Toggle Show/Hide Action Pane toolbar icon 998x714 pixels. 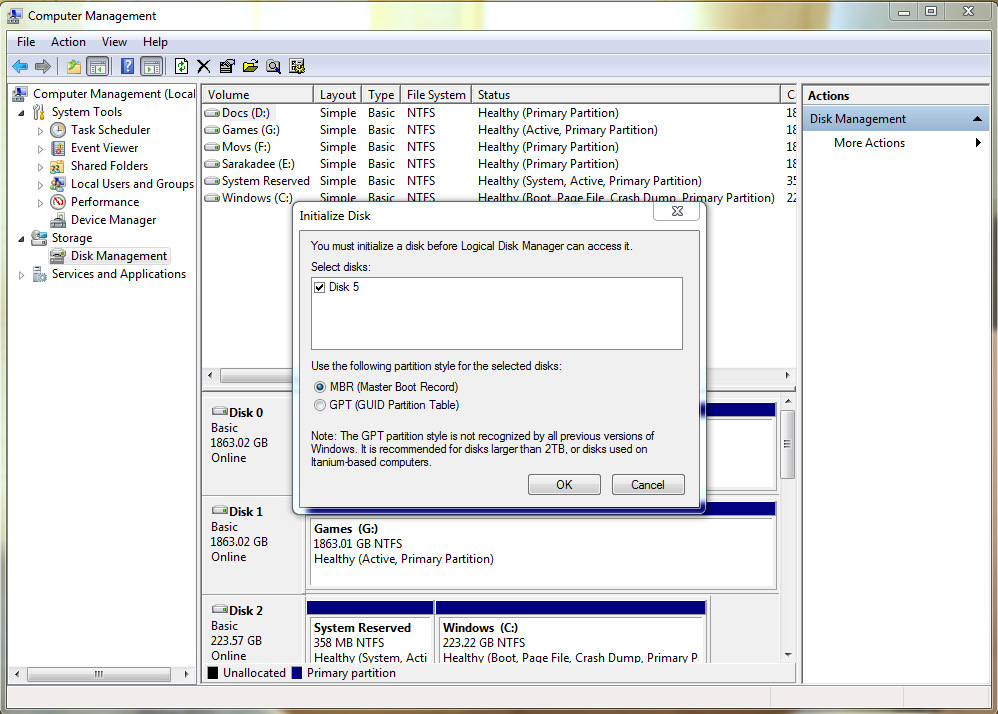[151, 66]
